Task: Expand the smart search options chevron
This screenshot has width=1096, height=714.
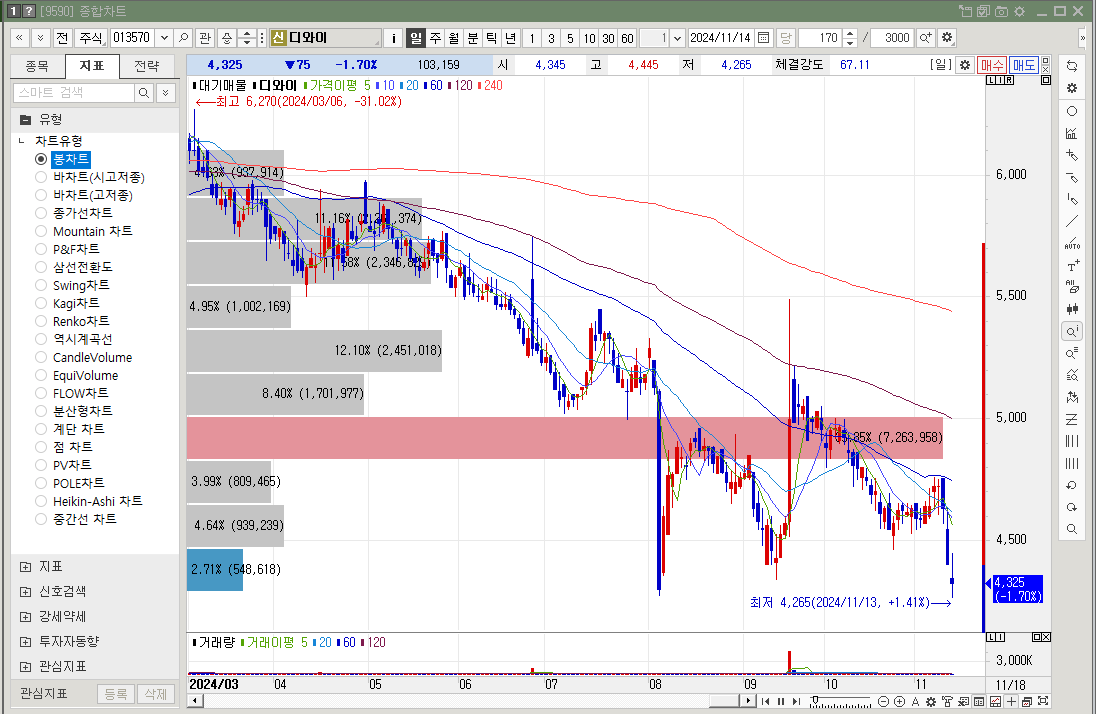Action: (x=165, y=92)
